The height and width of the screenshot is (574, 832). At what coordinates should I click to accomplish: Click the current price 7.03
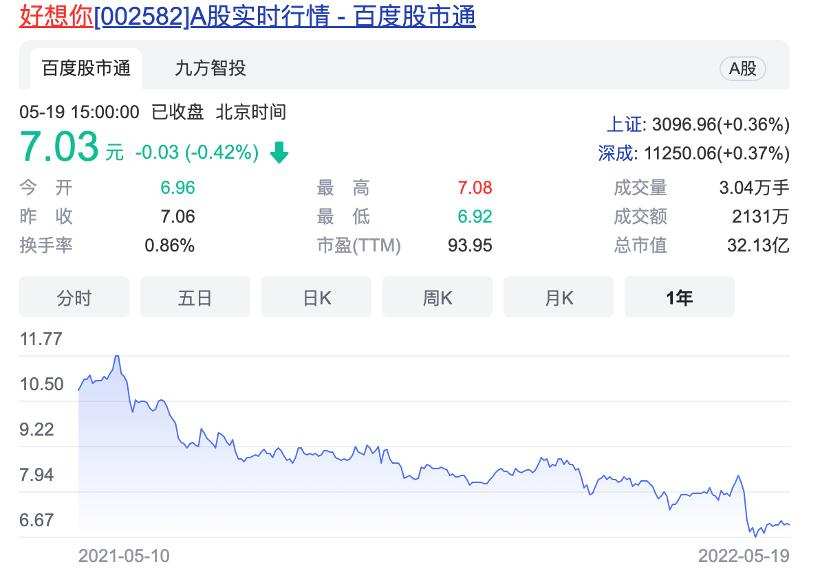59,146
